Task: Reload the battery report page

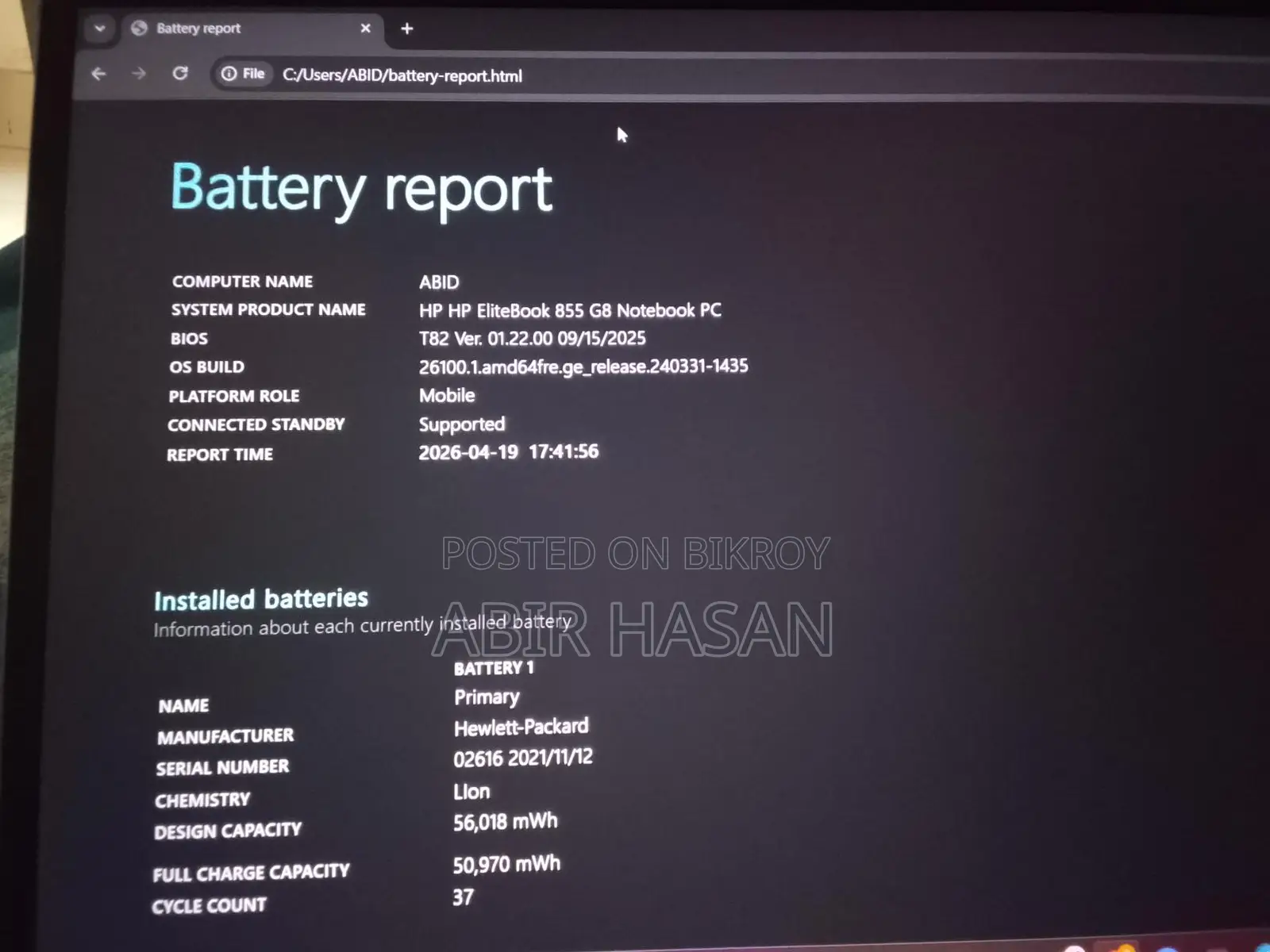Action: (180, 74)
